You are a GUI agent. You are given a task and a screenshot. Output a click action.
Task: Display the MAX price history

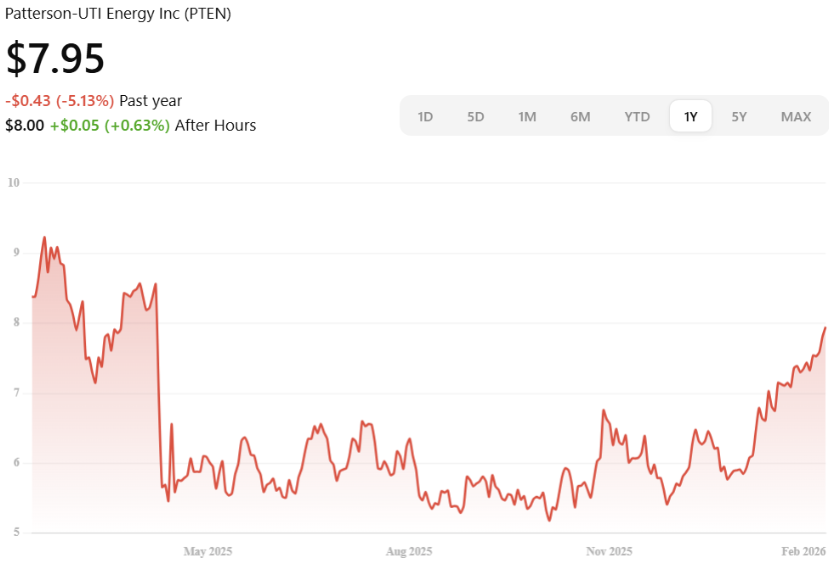tap(796, 116)
